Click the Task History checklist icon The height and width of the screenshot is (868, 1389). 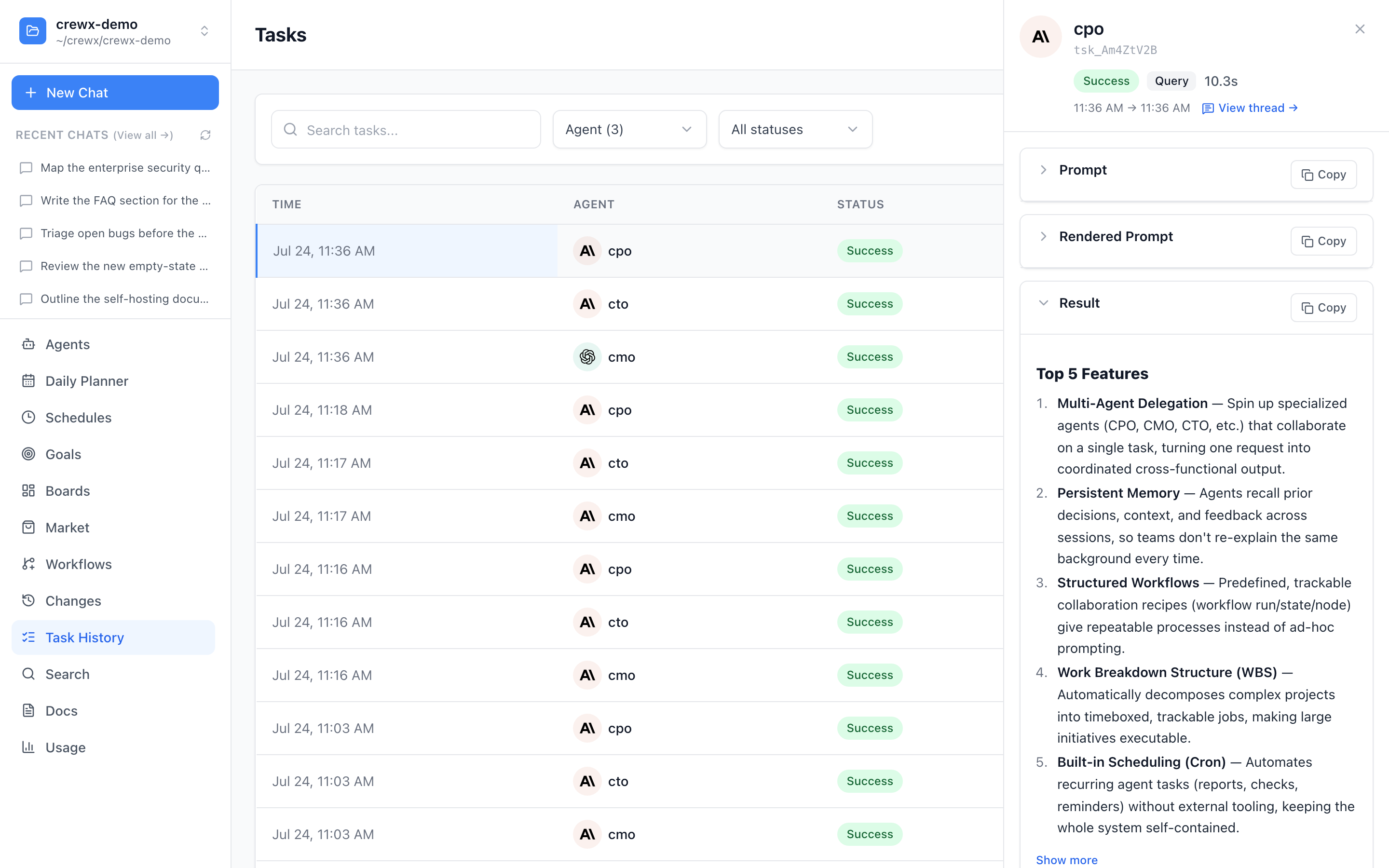click(x=28, y=637)
